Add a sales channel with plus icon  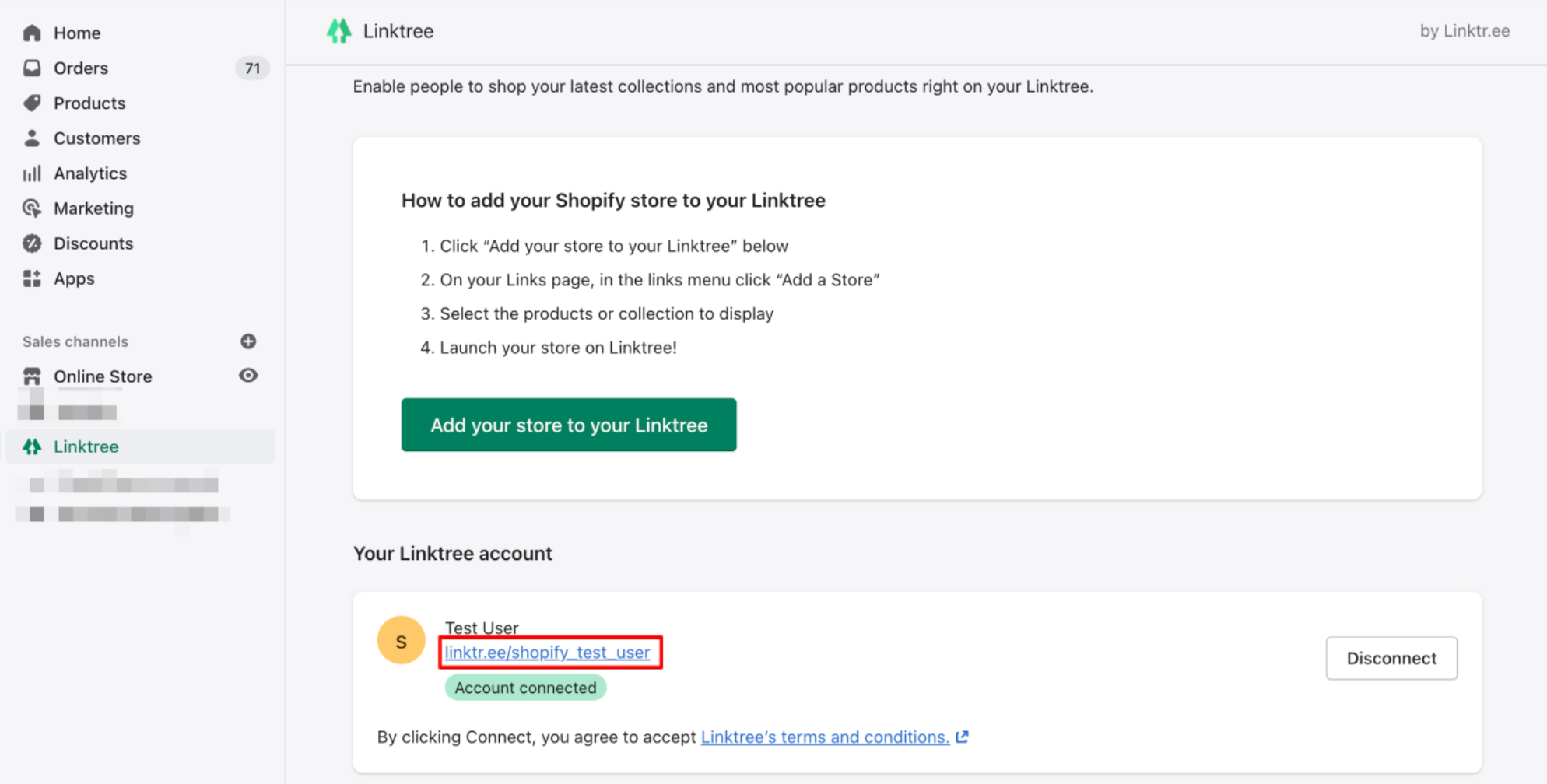248,341
